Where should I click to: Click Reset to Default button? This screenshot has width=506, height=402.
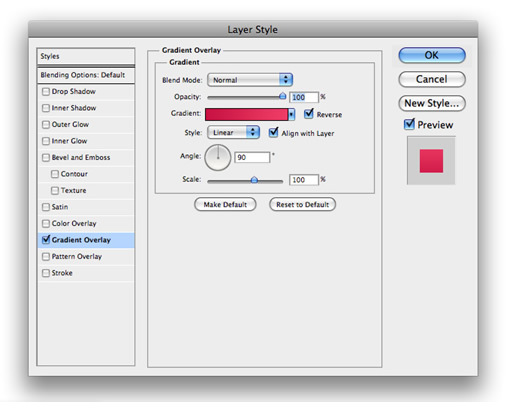(x=302, y=204)
